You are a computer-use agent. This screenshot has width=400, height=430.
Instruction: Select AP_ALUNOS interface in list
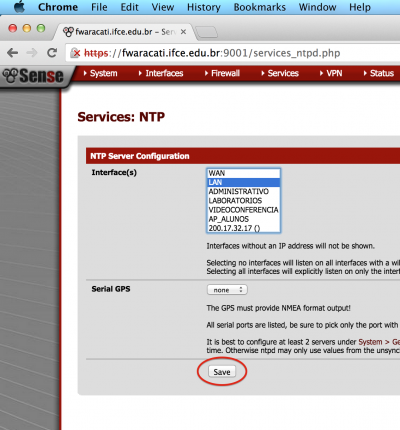pyautogui.click(x=243, y=219)
